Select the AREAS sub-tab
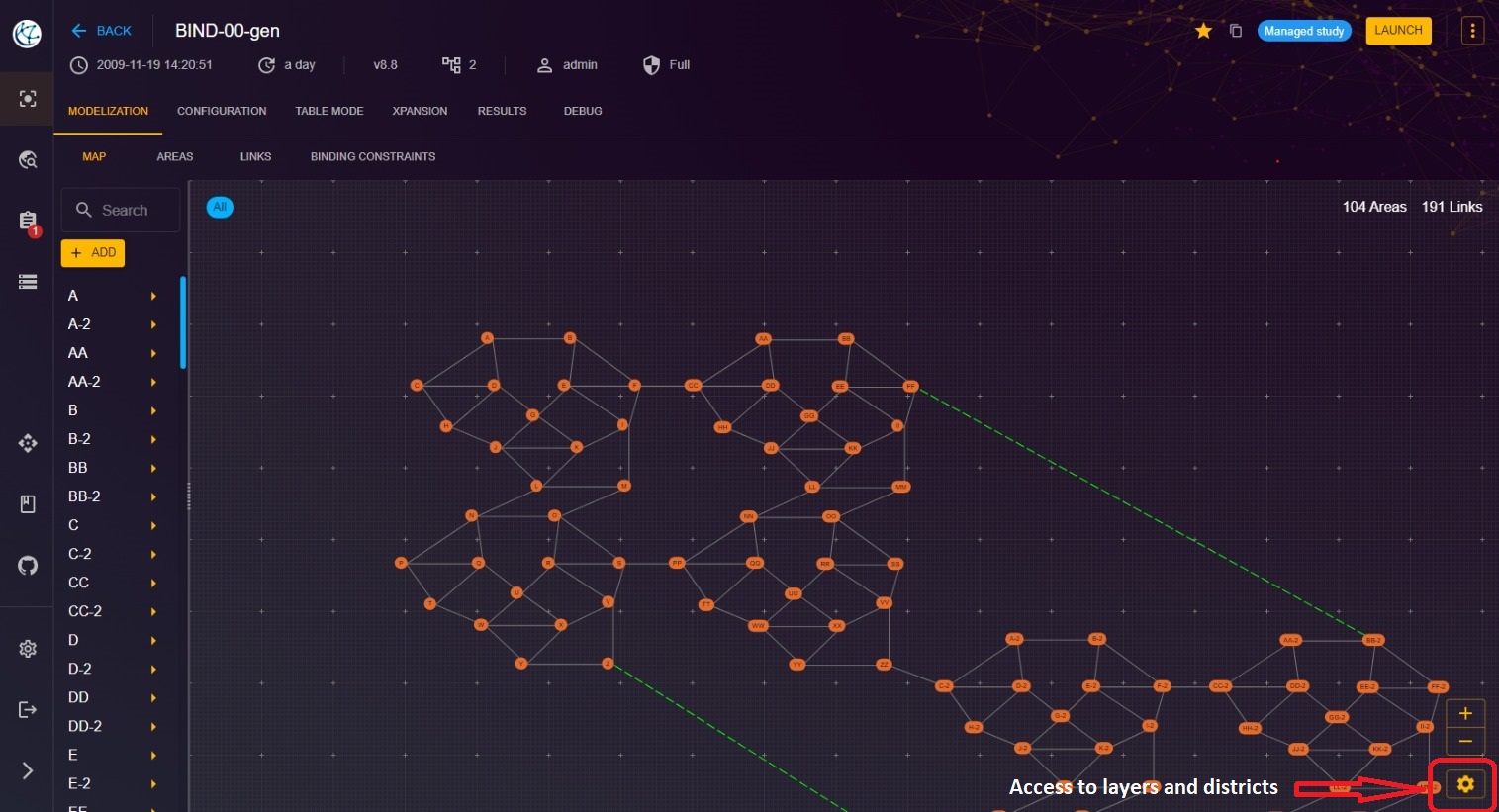This screenshot has width=1499, height=812. click(175, 156)
